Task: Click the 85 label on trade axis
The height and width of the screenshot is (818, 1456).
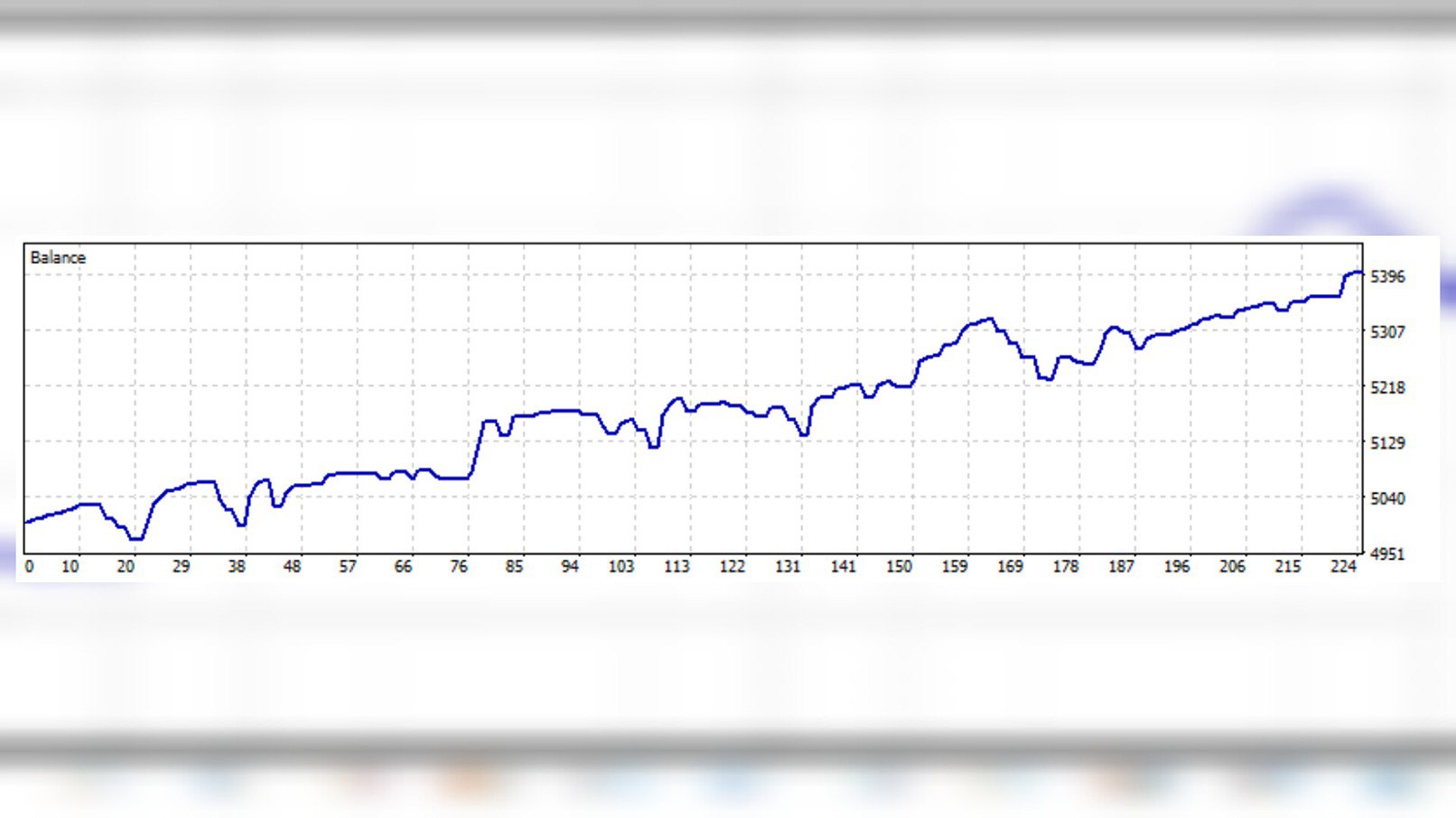Action: pos(514,566)
